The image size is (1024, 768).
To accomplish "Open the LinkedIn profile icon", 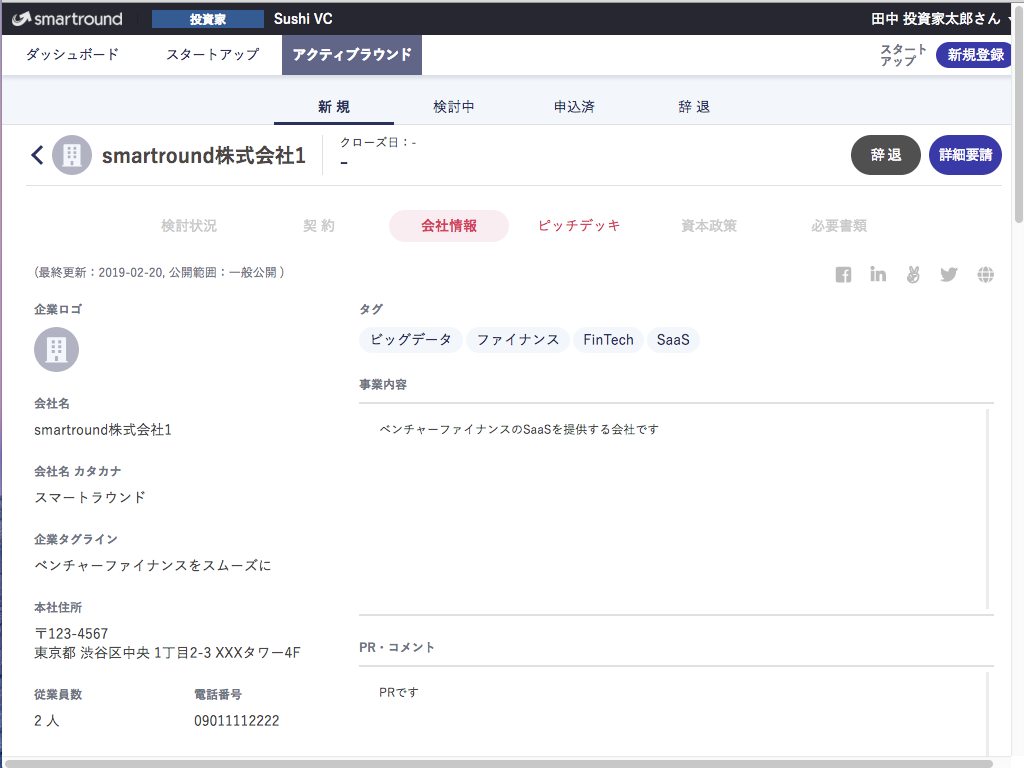I will (878, 275).
